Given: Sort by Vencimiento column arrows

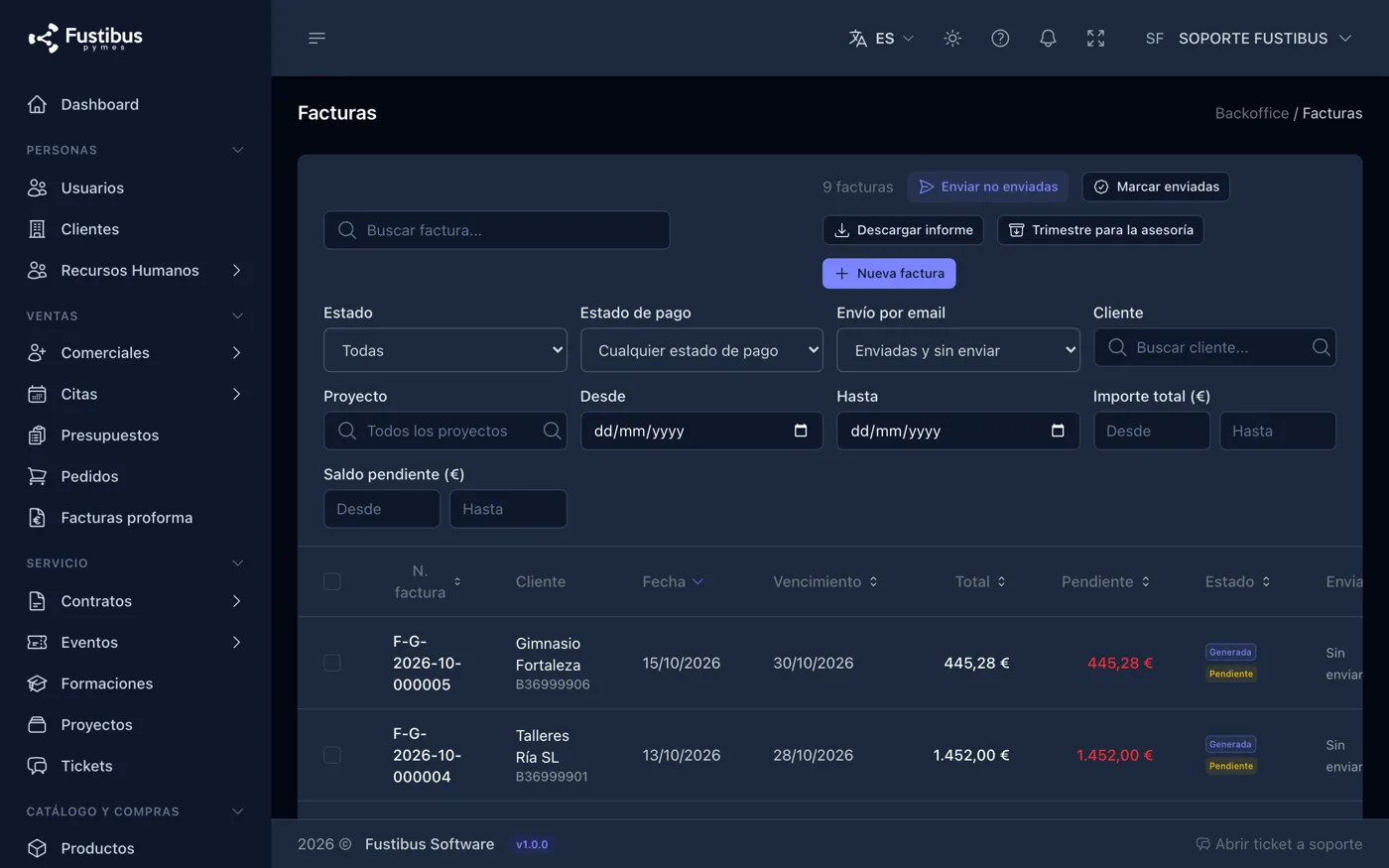Looking at the screenshot, I should (873, 581).
